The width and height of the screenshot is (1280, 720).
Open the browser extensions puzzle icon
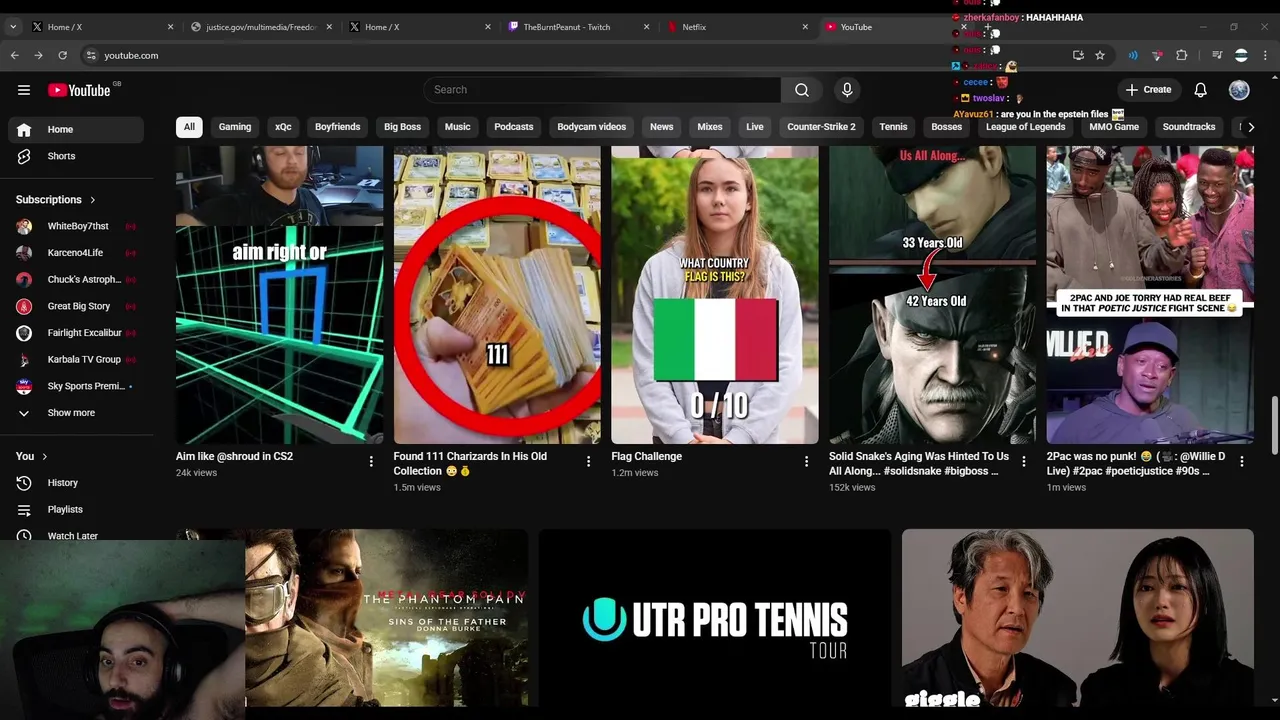point(1182,55)
